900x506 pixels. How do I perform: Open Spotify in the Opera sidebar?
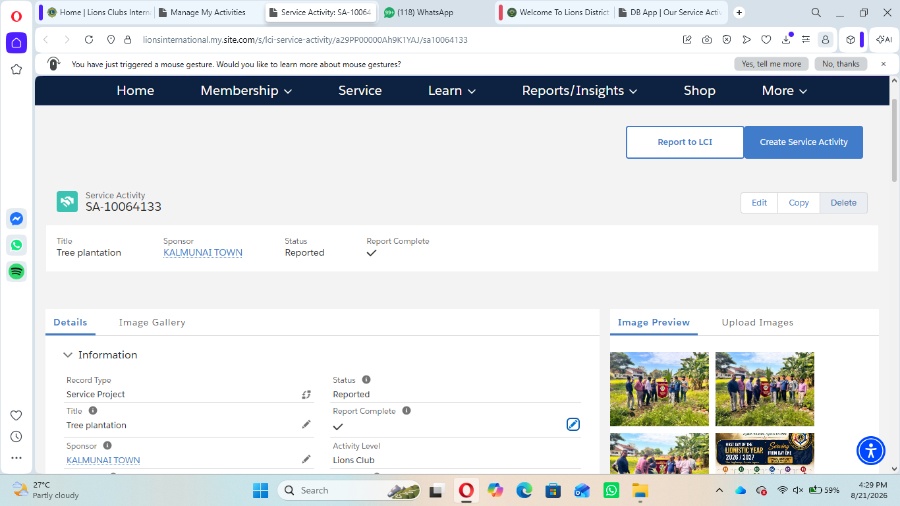16,271
